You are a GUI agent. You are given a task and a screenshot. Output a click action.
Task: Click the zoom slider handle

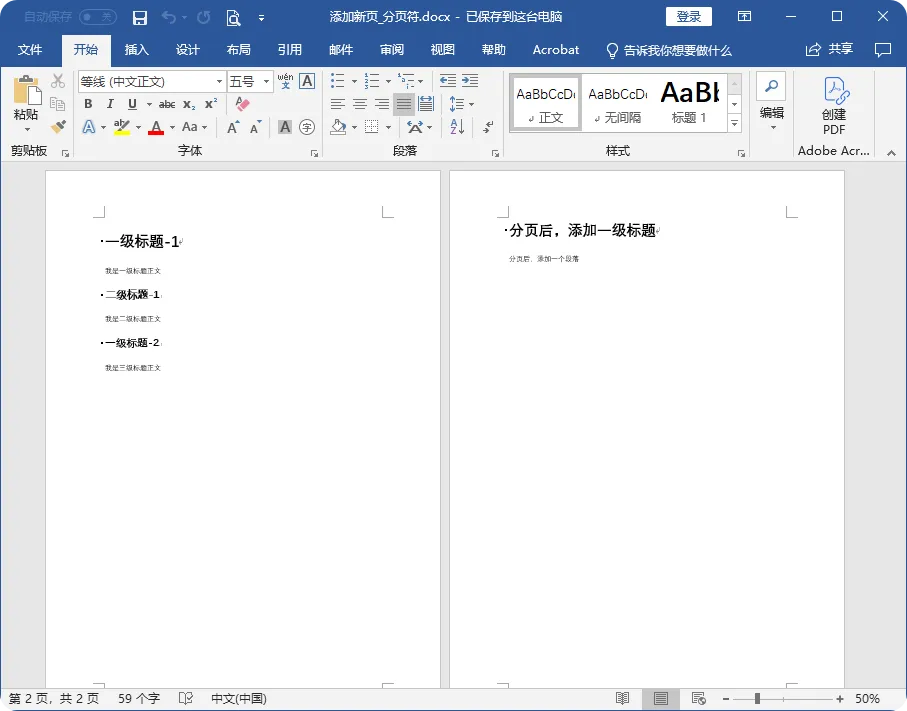(757, 699)
